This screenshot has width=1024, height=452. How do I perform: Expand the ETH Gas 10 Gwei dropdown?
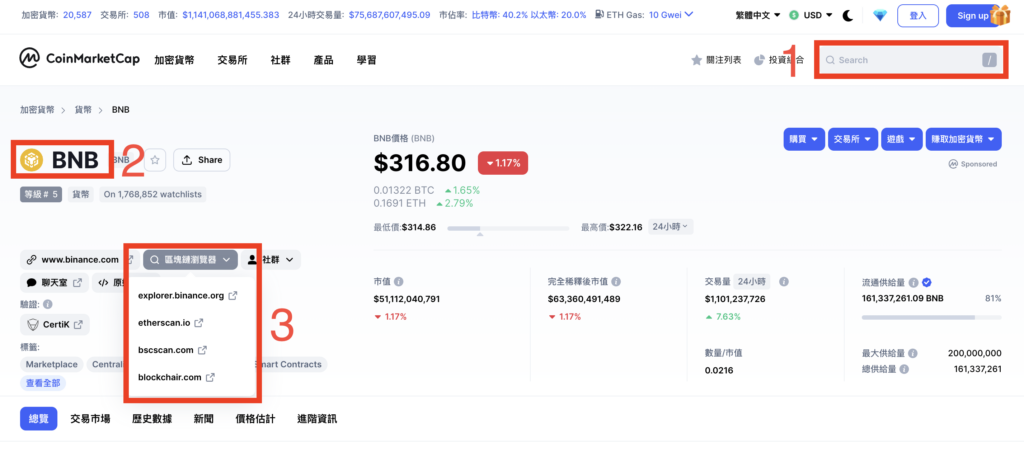click(671, 15)
